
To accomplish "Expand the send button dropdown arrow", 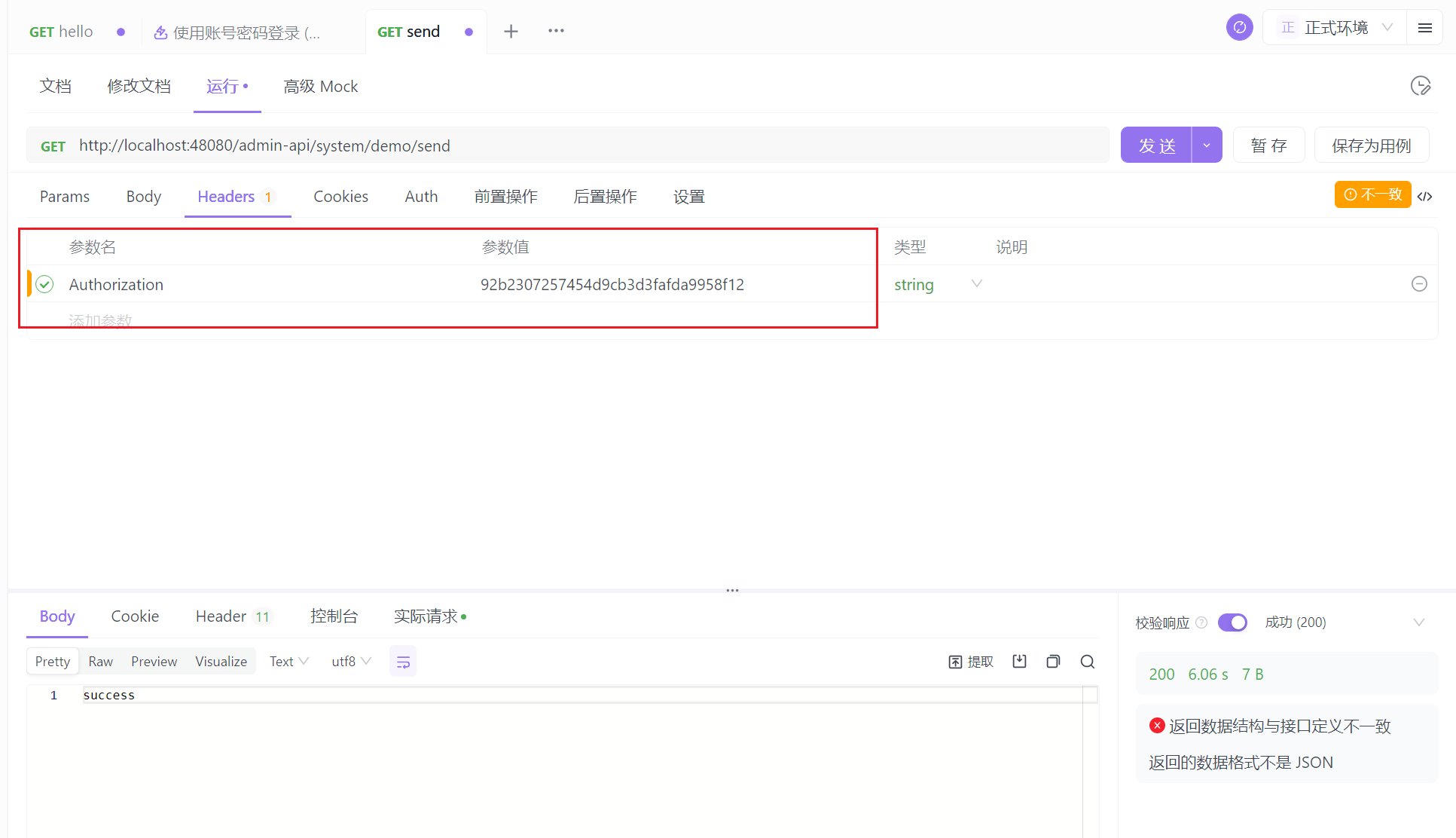I will click(x=1207, y=145).
